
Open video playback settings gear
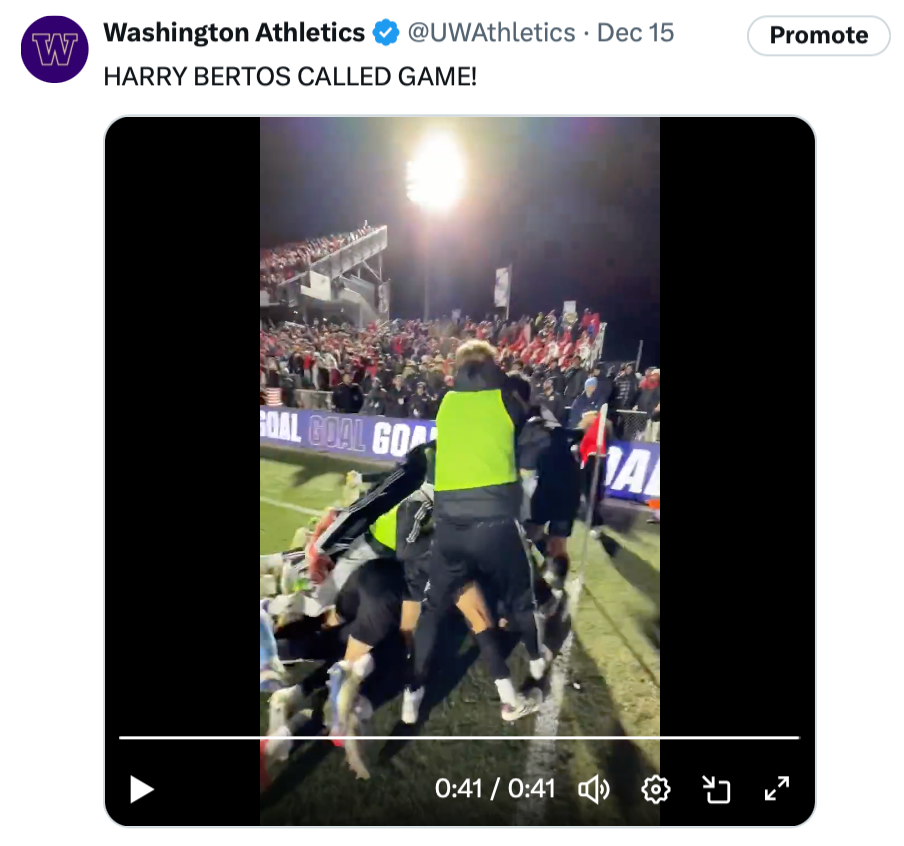(655, 790)
